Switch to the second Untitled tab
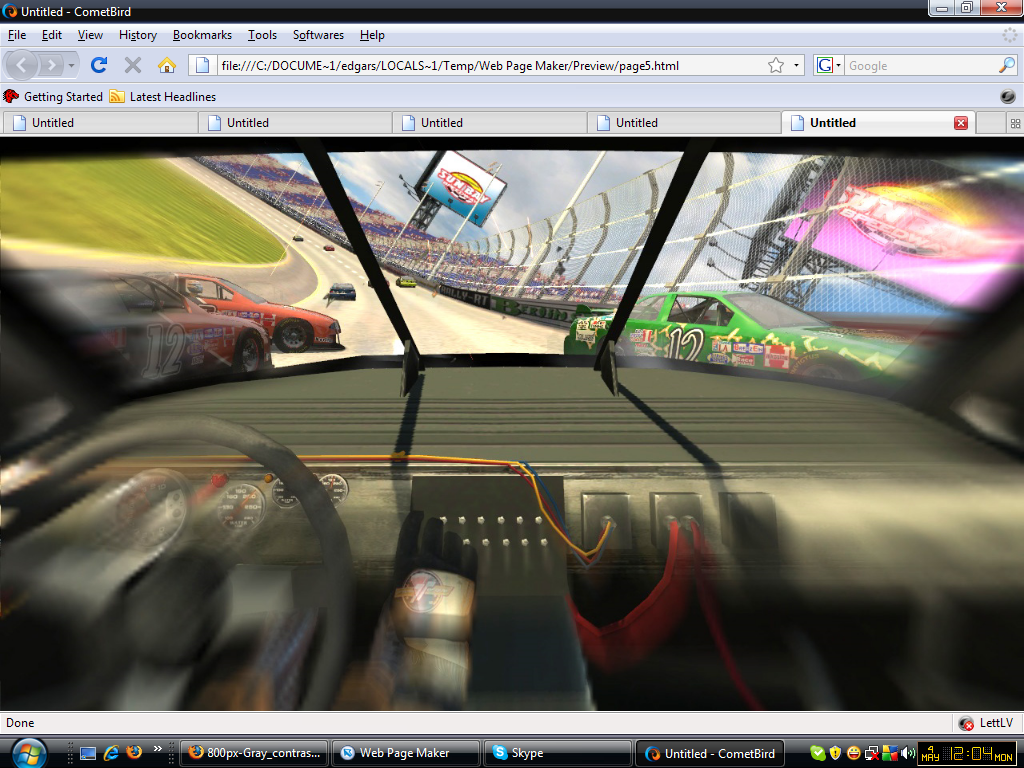Viewport: 1024px width, 768px height. 295,123
